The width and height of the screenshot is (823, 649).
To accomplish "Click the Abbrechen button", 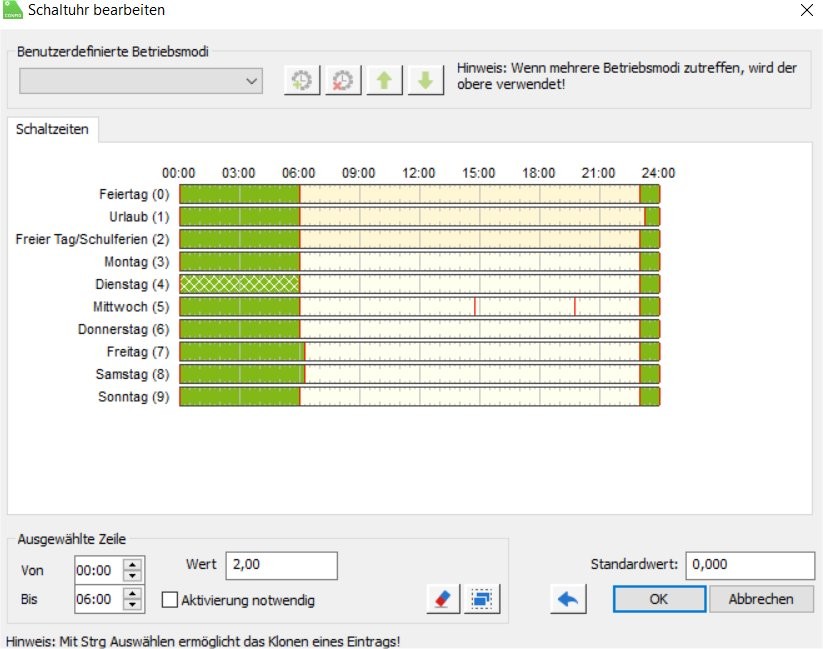I will pyautogui.click(x=761, y=599).
